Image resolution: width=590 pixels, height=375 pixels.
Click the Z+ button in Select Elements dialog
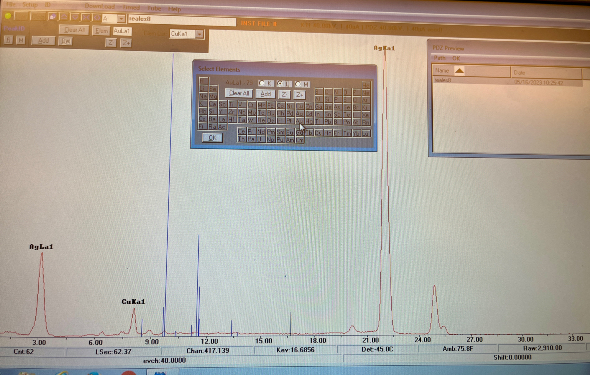pyautogui.click(x=299, y=94)
